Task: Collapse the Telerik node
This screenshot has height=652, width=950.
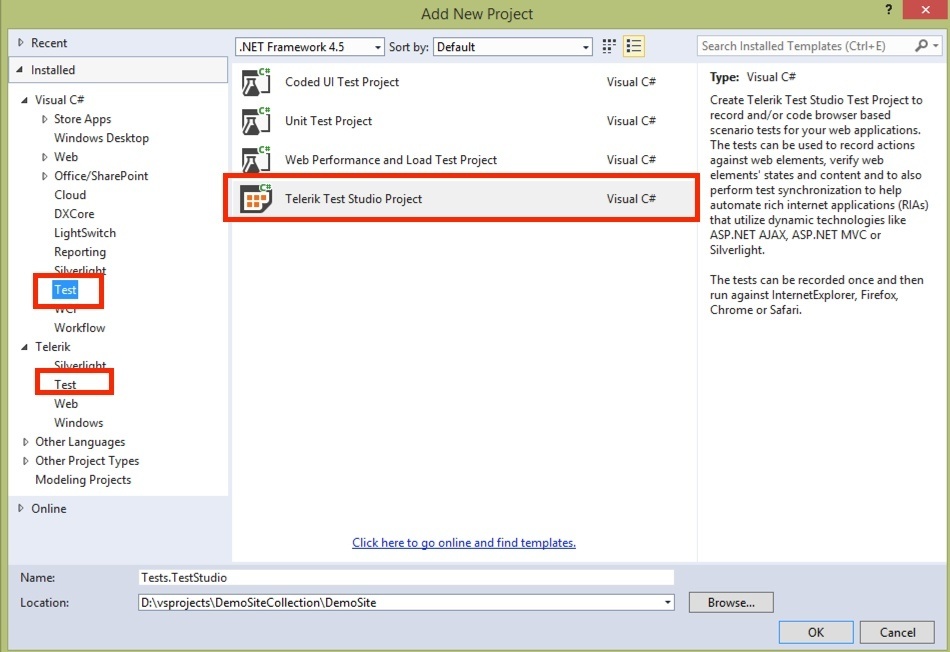Action: (x=24, y=347)
